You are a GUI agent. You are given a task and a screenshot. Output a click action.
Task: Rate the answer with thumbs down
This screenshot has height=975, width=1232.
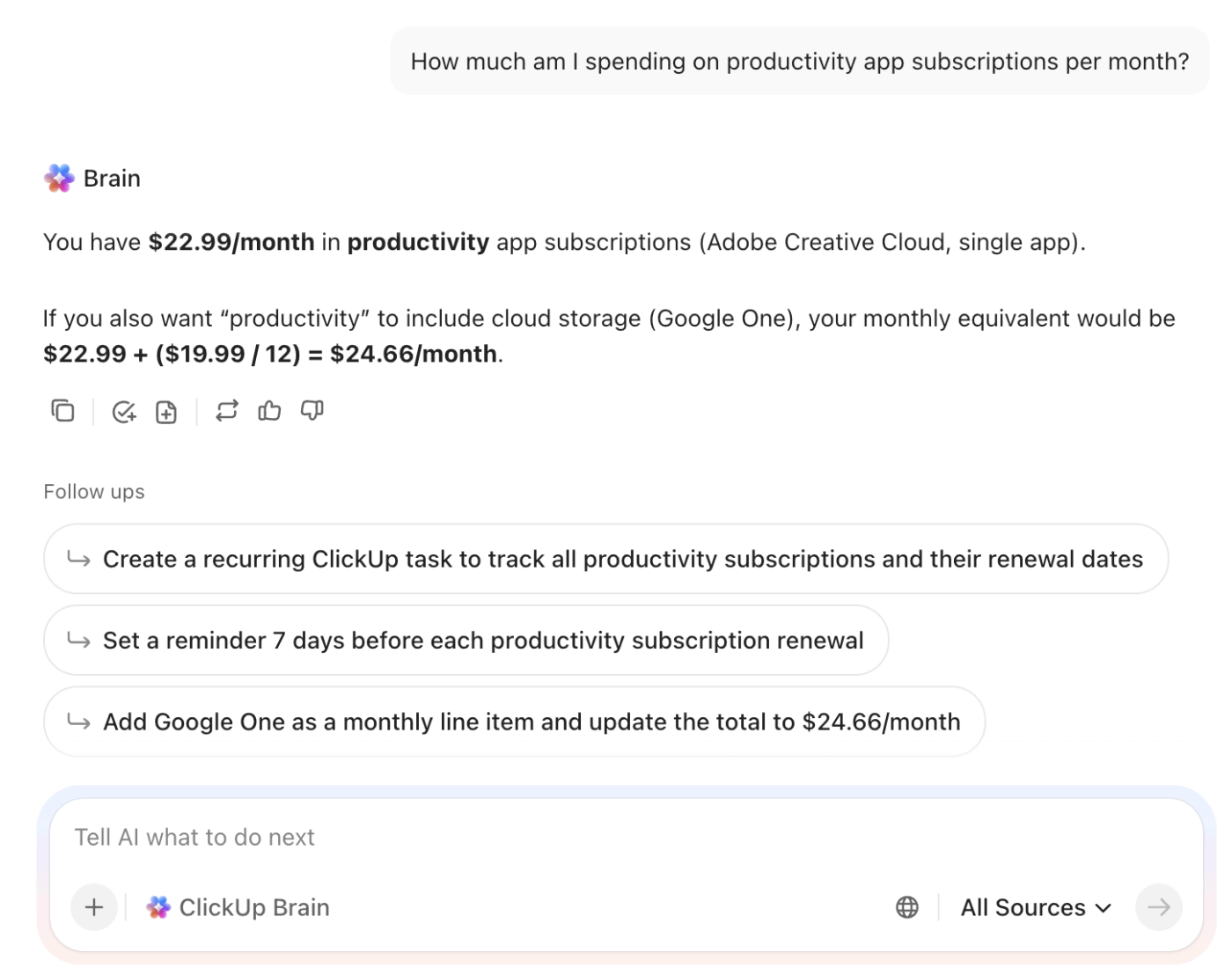click(x=312, y=411)
